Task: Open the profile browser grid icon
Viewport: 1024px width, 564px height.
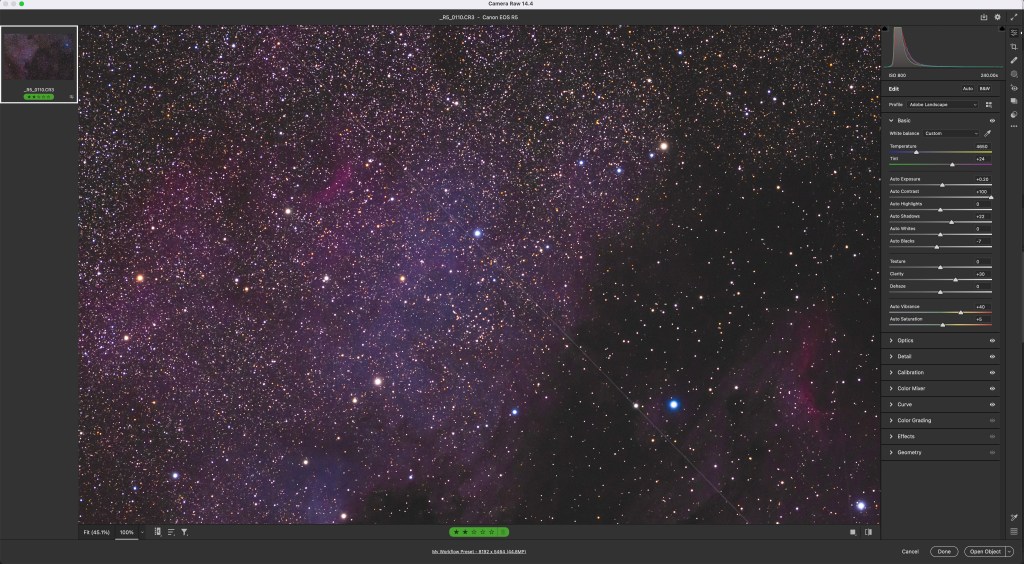Action: [x=989, y=104]
